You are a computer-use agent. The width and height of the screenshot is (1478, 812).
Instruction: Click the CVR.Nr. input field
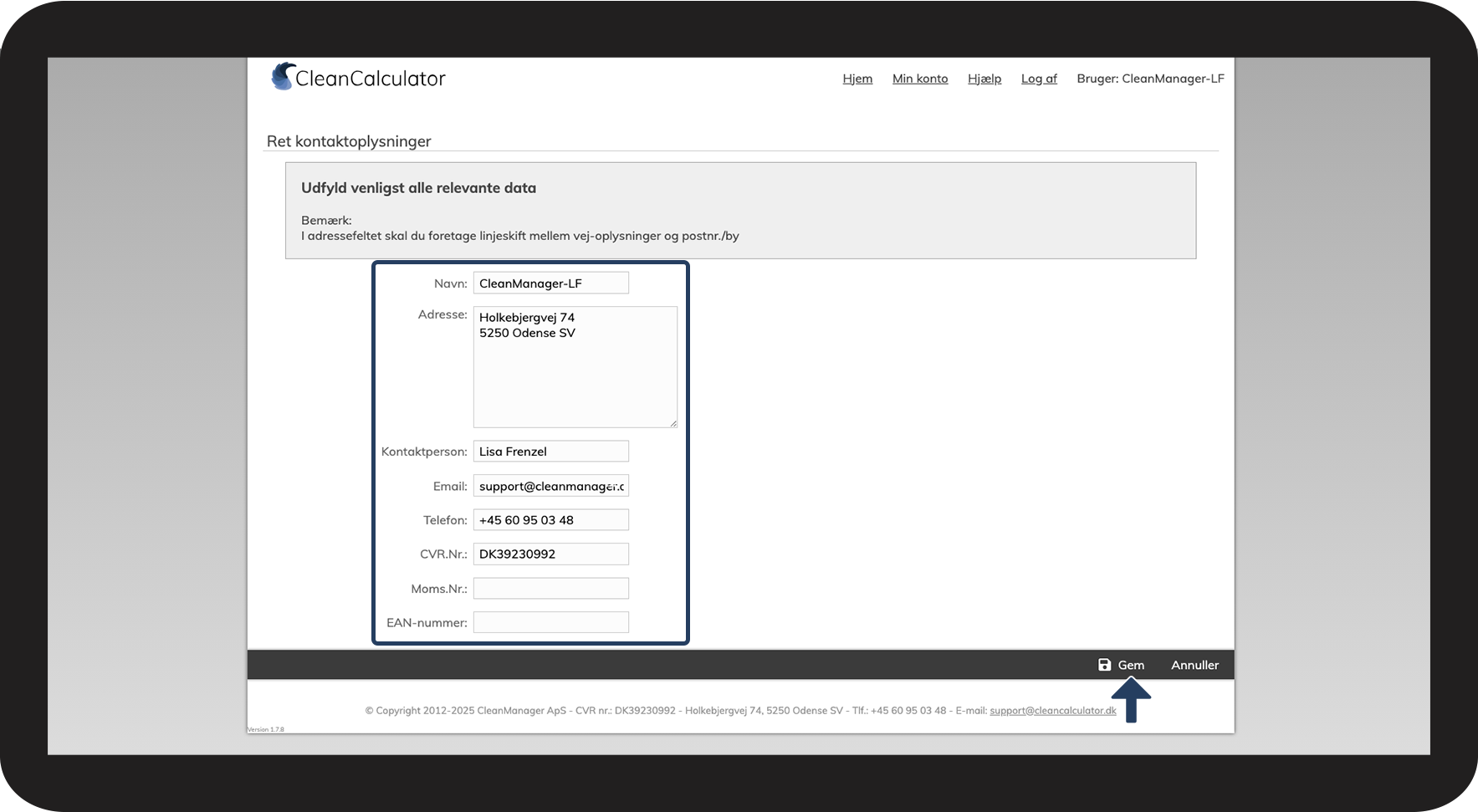tap(550, 554)
